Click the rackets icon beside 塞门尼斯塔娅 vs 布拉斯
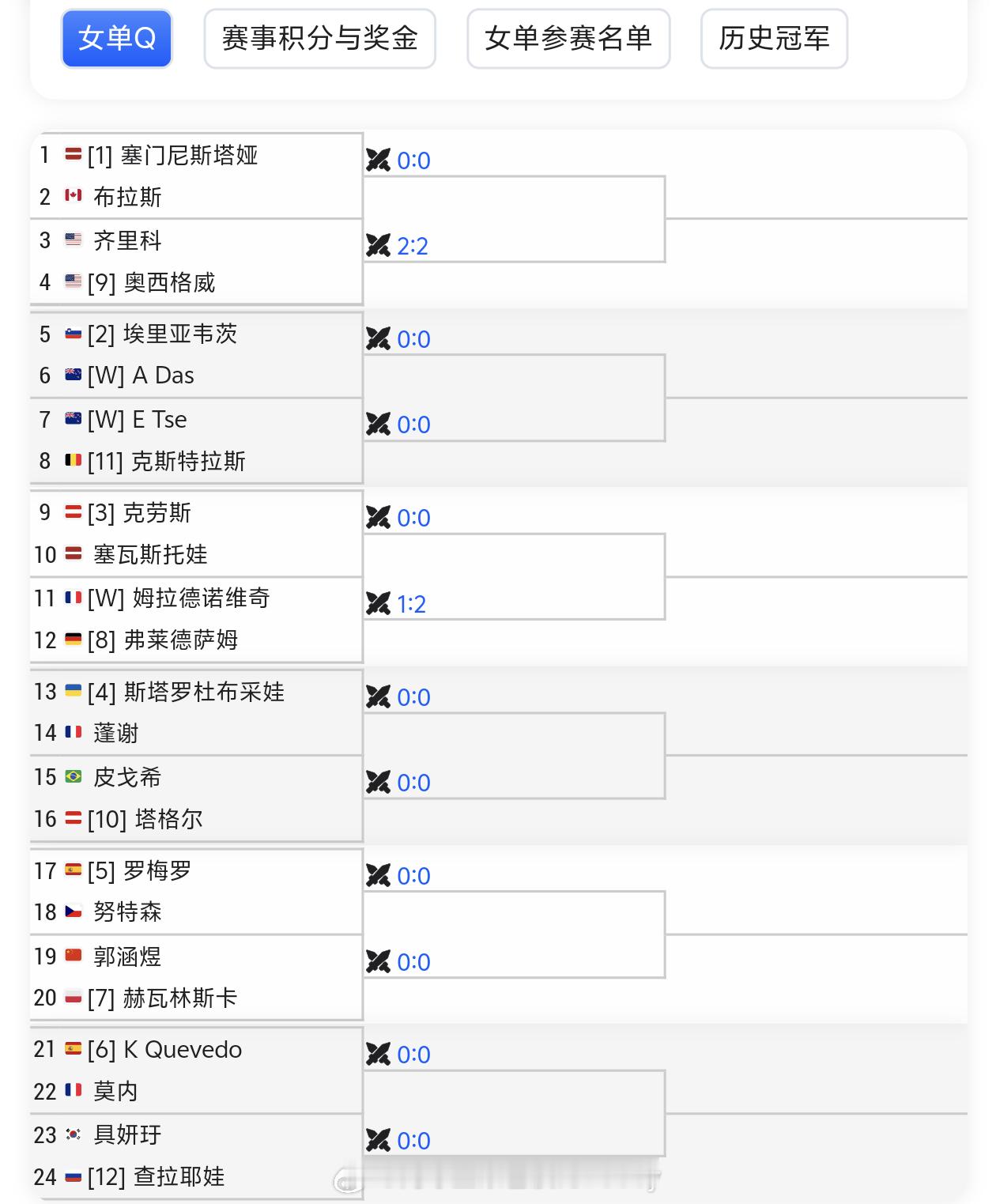Image resolution: width=996 pixels, height=1204 pixels. pos(380,160)
